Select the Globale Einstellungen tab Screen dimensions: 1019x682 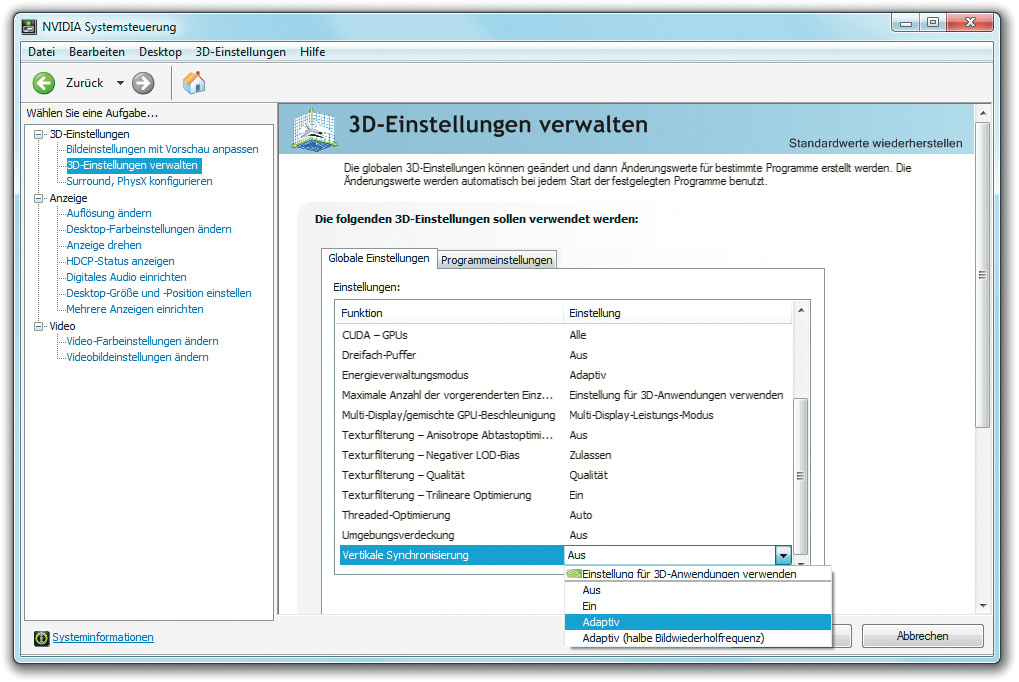pyautogui.click(x=379, y=258)
